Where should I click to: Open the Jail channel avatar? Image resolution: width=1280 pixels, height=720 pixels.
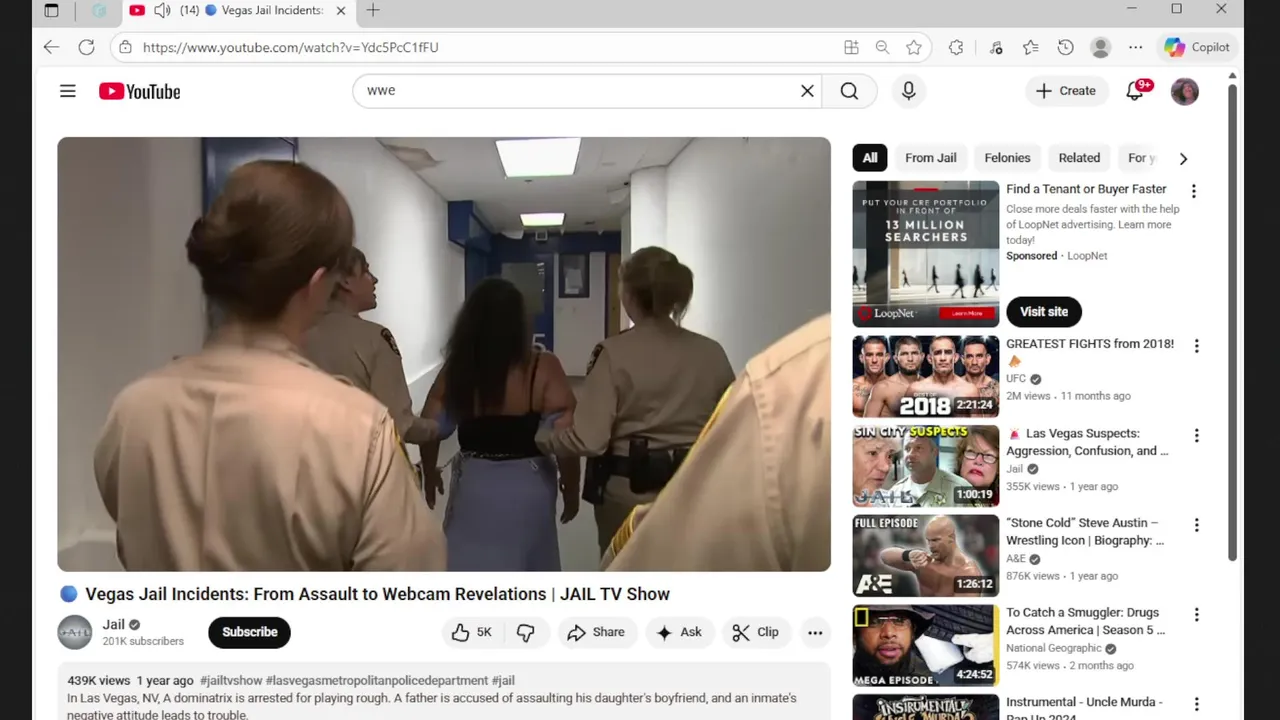(x=75, y=632)
